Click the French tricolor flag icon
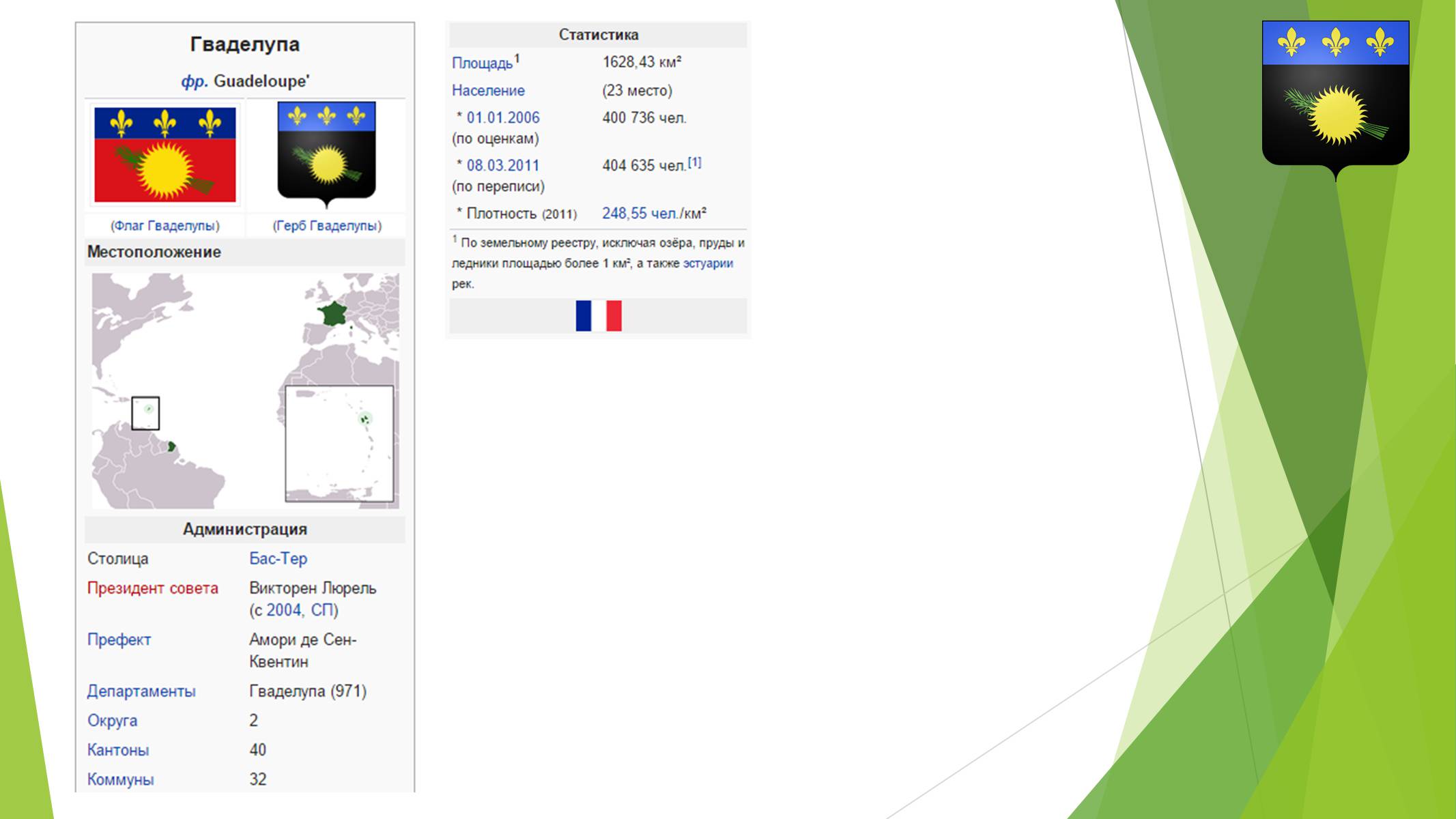1456x819 pixels. coord(599,316)
